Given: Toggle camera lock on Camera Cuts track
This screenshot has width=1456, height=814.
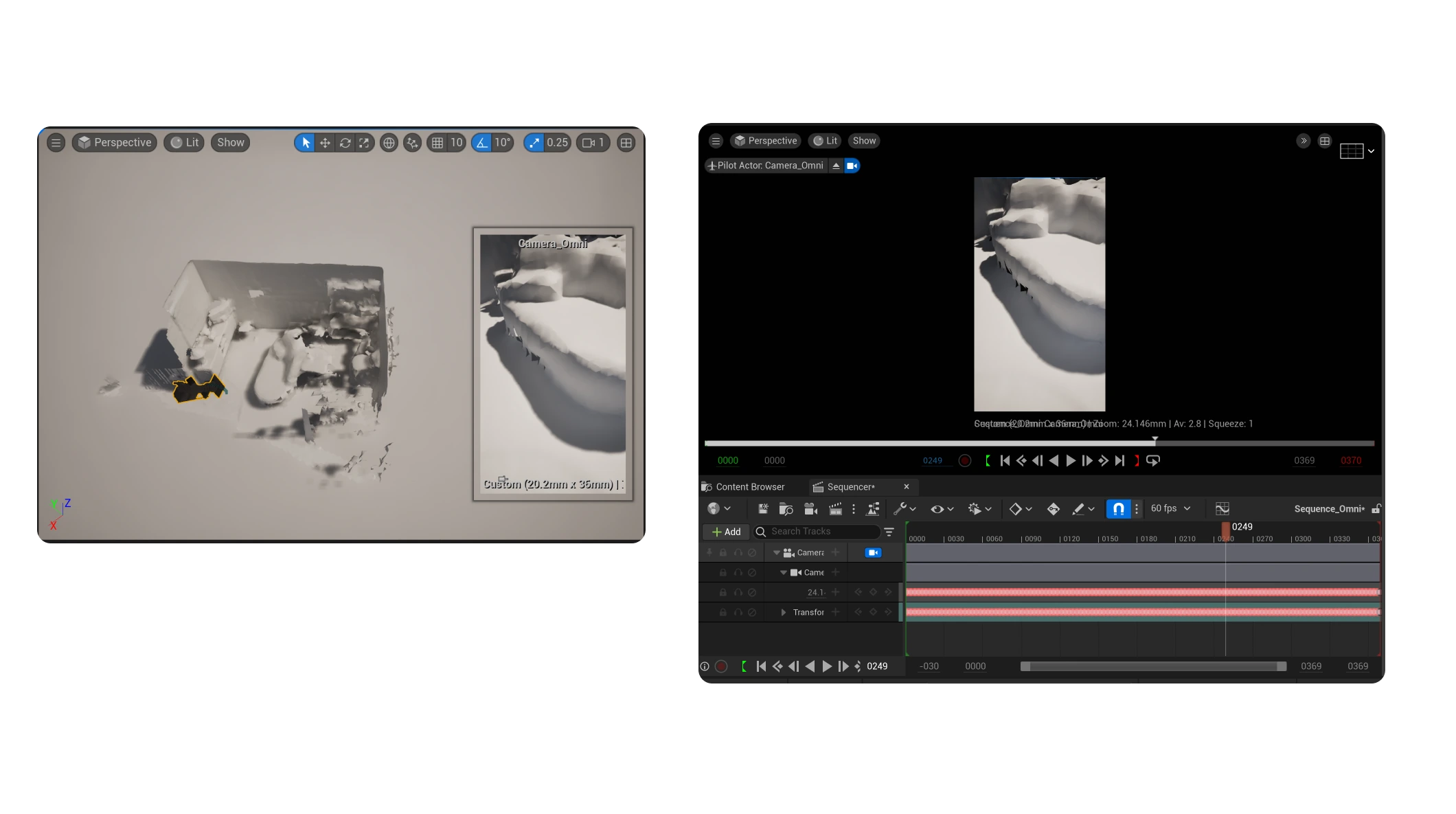Looking at the screenshot, I should click(x=873, y=553).
